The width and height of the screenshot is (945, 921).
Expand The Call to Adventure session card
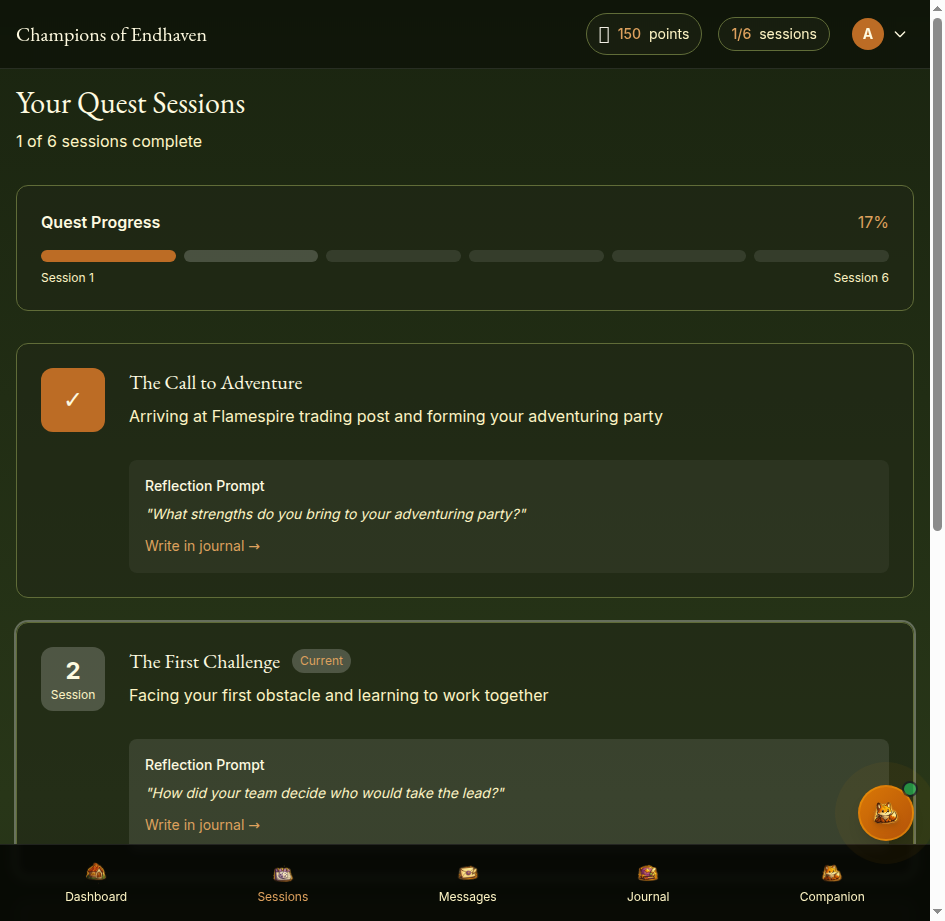click(x=216, y=383)
